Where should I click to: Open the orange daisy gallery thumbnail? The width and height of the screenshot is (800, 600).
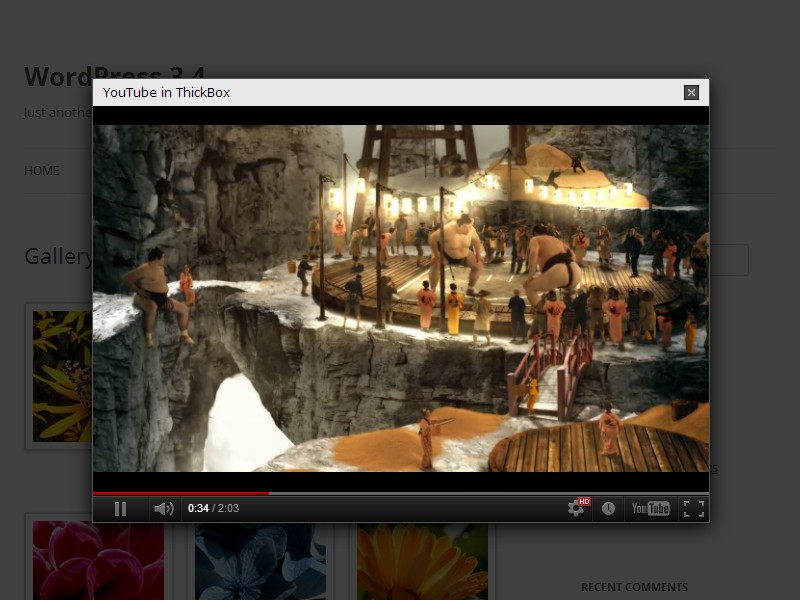422,562
